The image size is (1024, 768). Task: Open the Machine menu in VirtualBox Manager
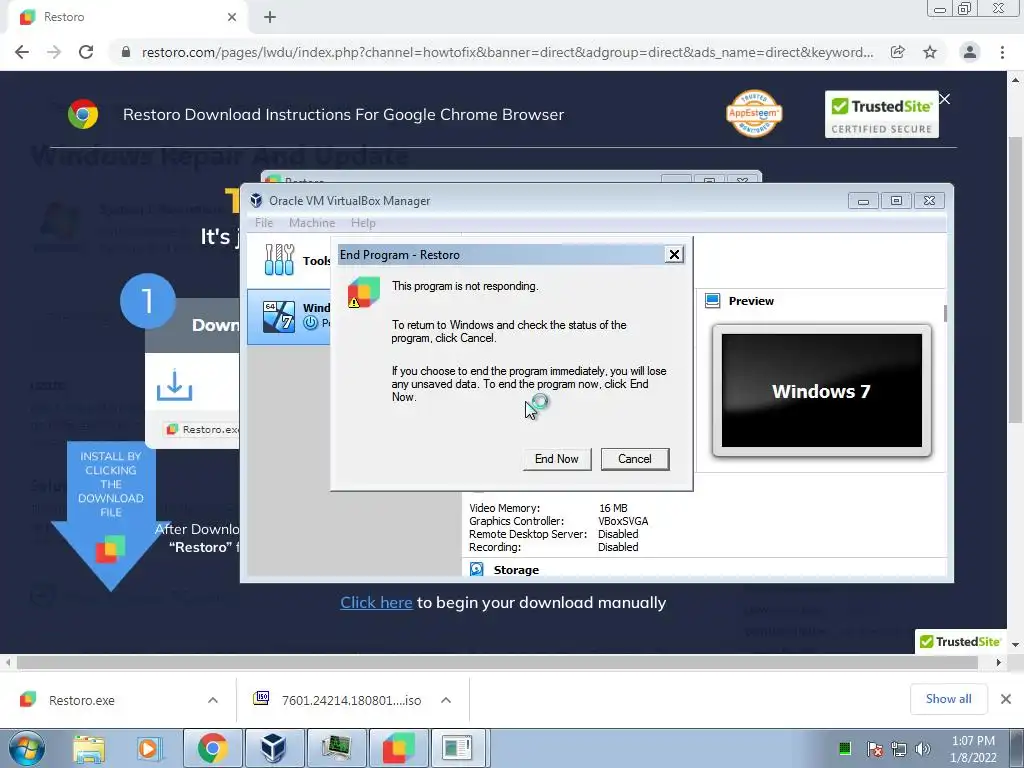coord(312,223)
